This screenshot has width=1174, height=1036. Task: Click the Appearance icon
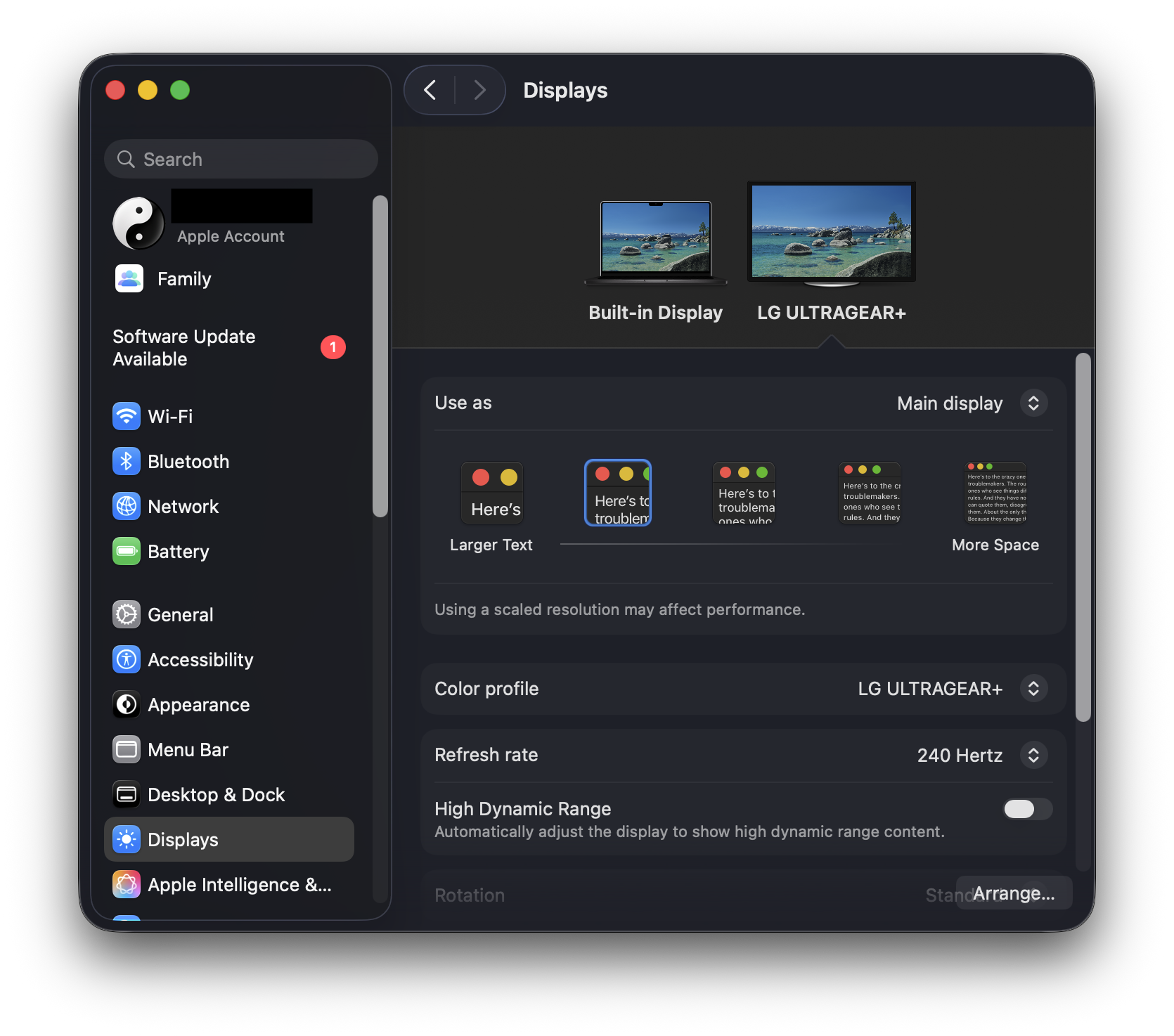click(x=127, y=704)
